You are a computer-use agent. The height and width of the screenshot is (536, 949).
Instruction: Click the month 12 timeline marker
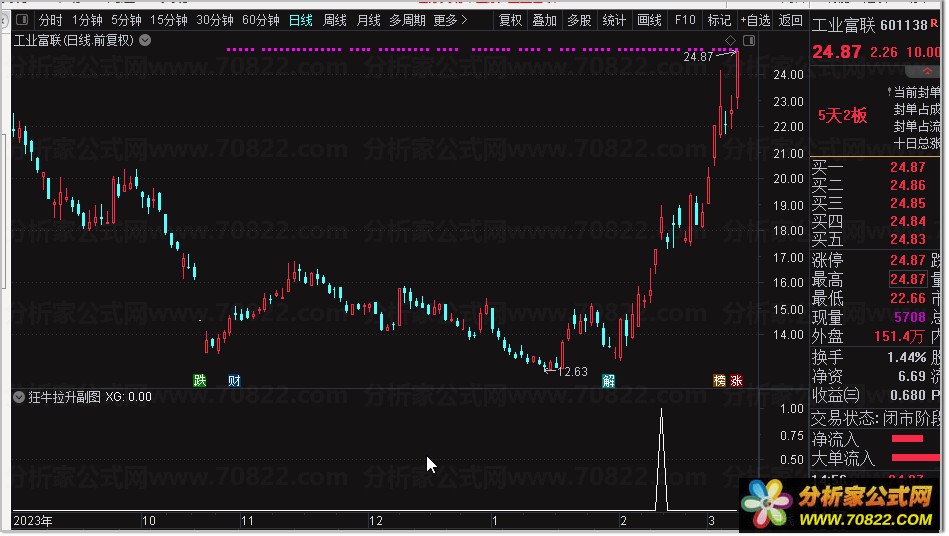[376, 521]
